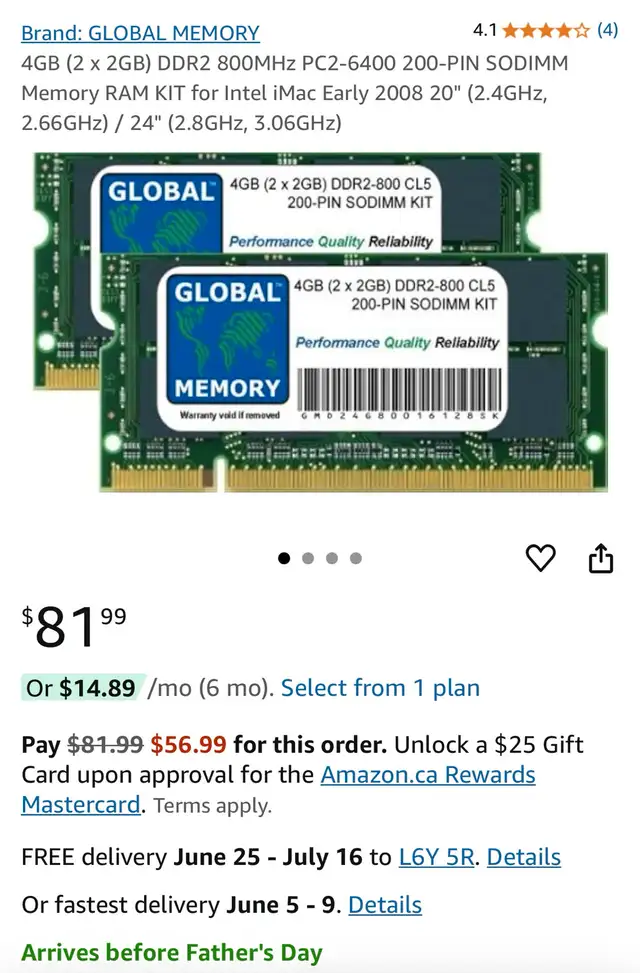Select the first image carousel dot
Image resolution: width=640 pixels, height=973 pixels.
284,558
